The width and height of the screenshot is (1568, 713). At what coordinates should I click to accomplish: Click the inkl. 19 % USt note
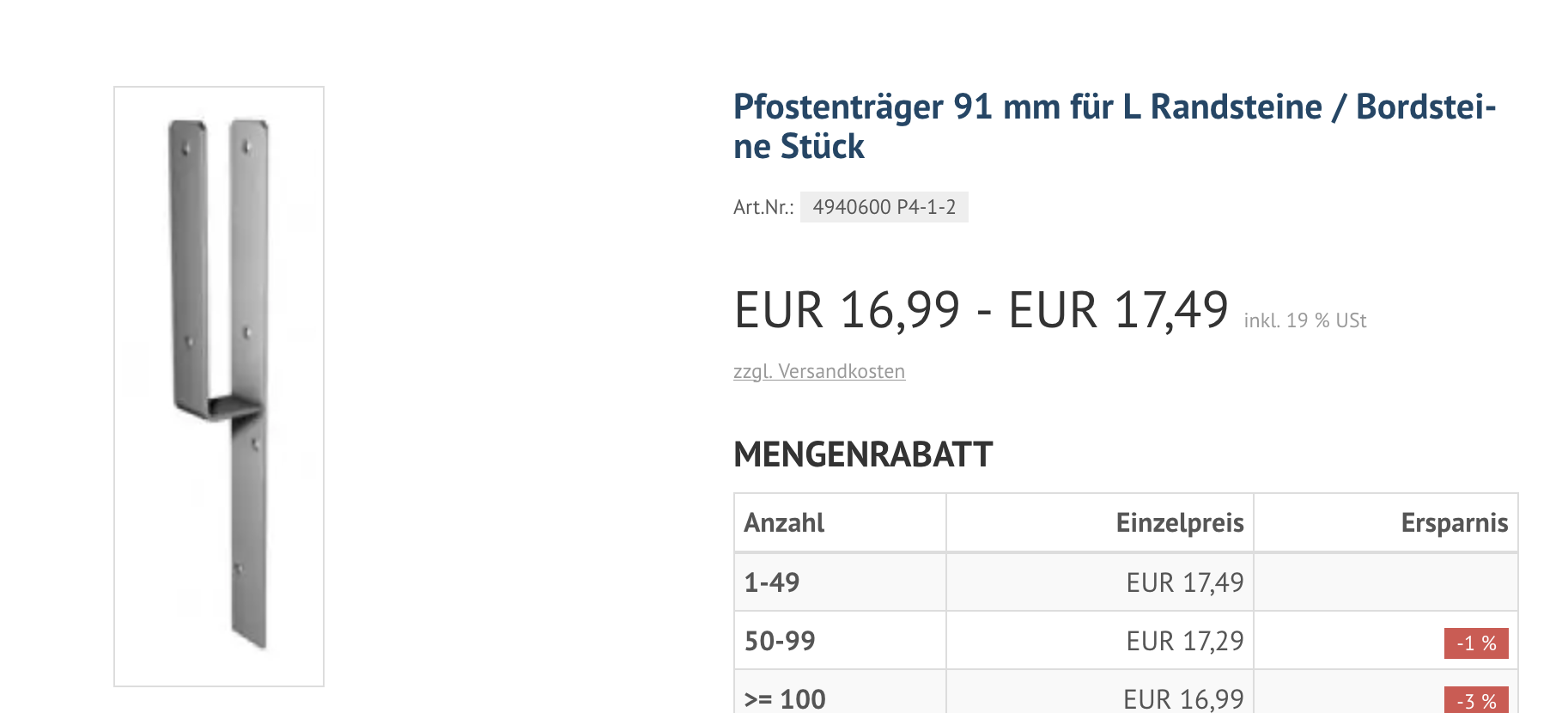click(x=1304, y=320)
